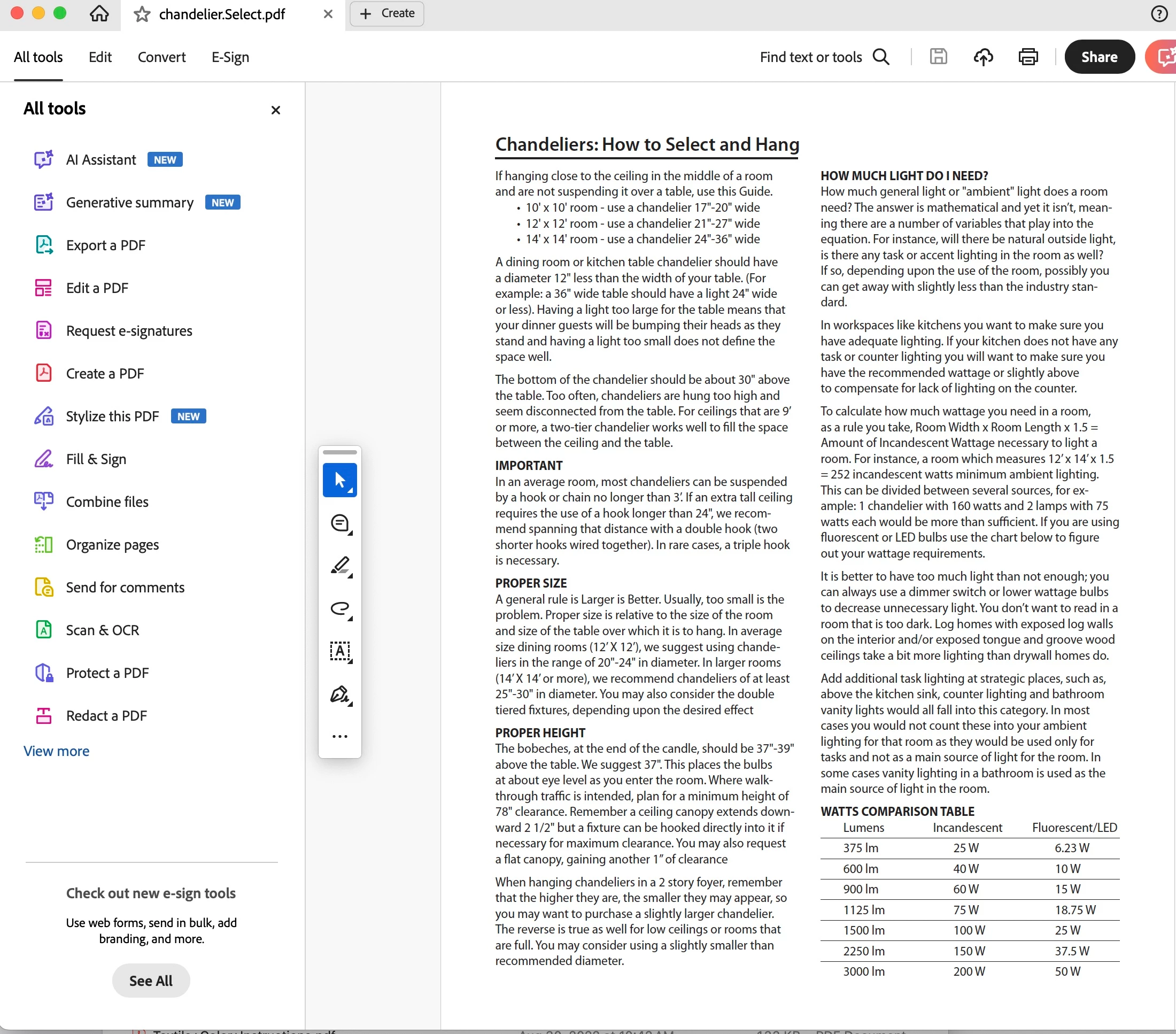Screen dimensions: 1176x1034
Task: Expand tools list with View more
Action: [56, 751]
